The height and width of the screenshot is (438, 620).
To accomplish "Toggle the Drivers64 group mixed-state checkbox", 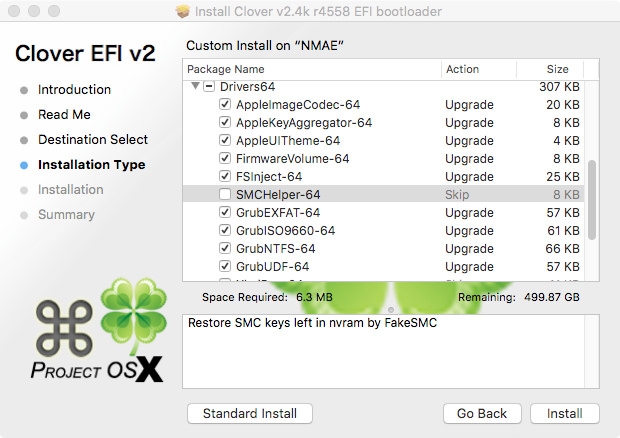I will [209, 86].
